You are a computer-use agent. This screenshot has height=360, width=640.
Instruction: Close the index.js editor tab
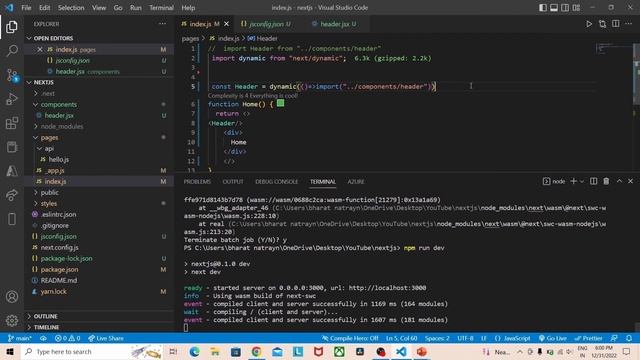click(227, 24)
